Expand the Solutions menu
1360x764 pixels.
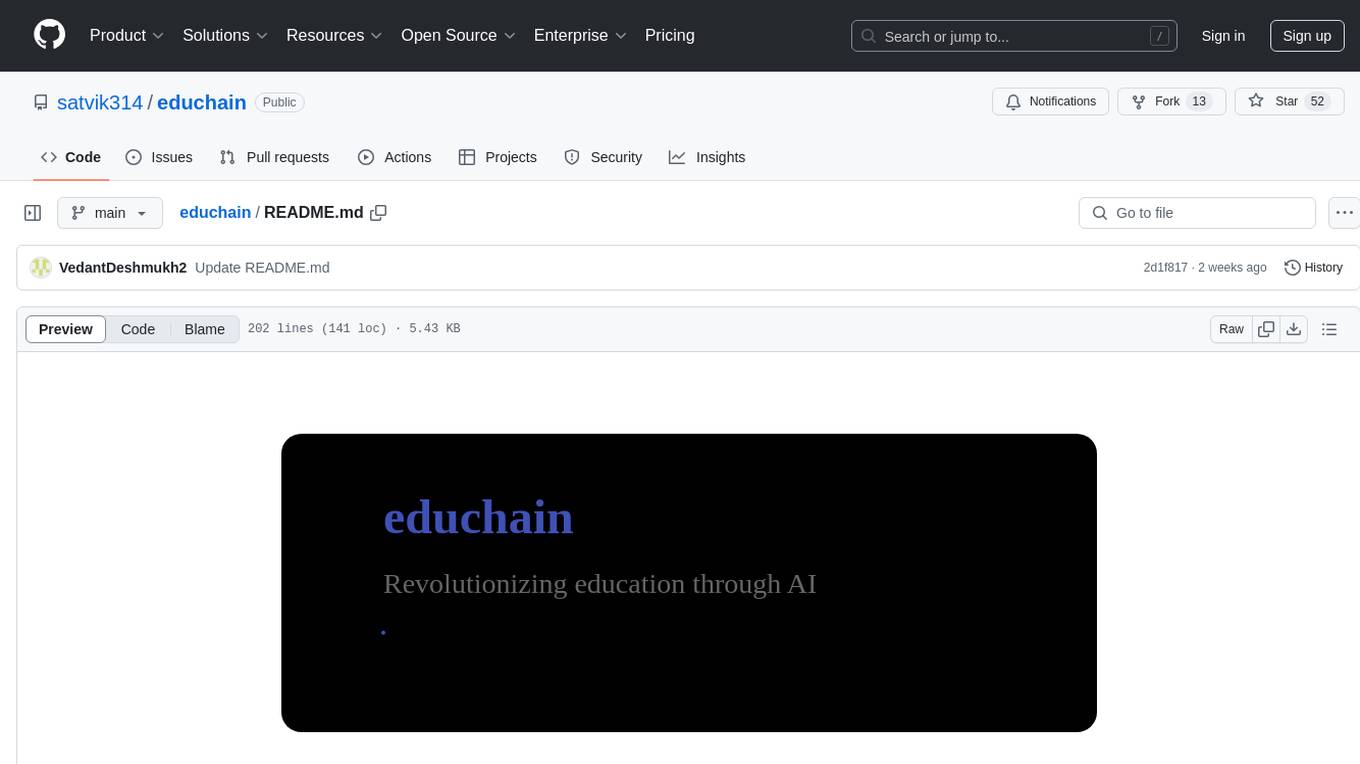225,35
